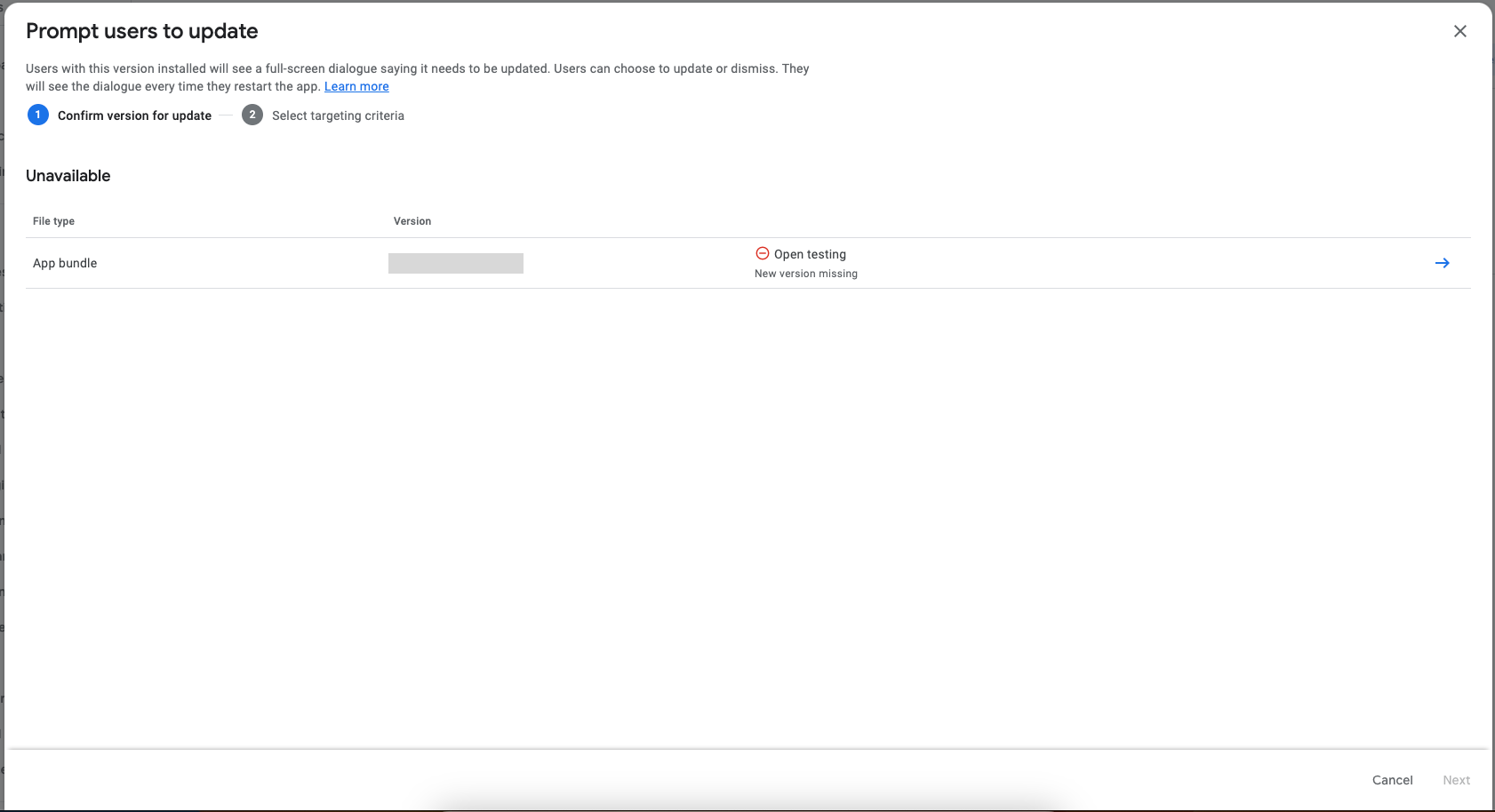Click the Next button
1495x812 pixels.
(1457, 780)
